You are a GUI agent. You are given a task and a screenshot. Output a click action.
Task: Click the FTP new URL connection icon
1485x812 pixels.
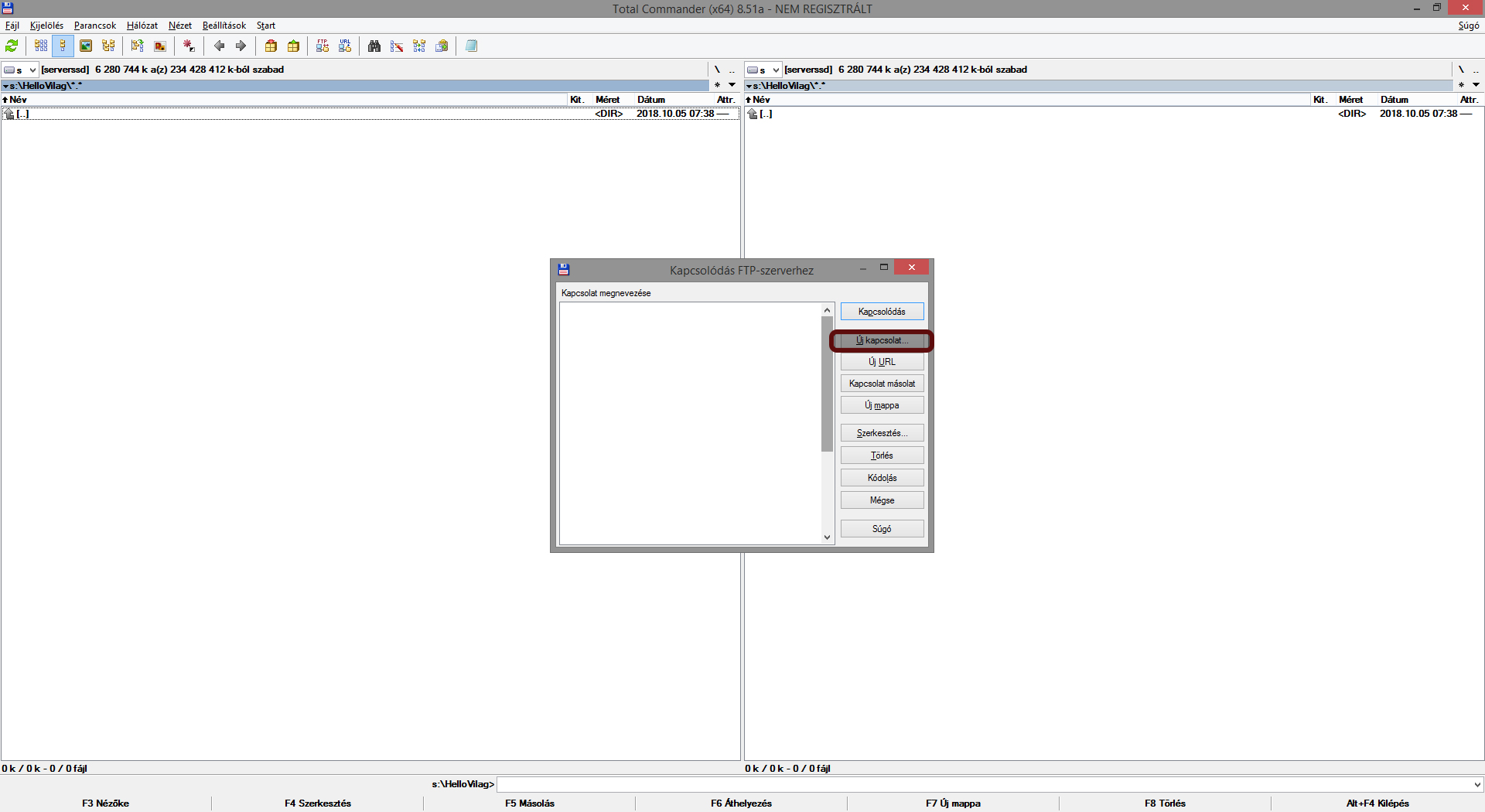pyautogui.click(x=345, y=46)
